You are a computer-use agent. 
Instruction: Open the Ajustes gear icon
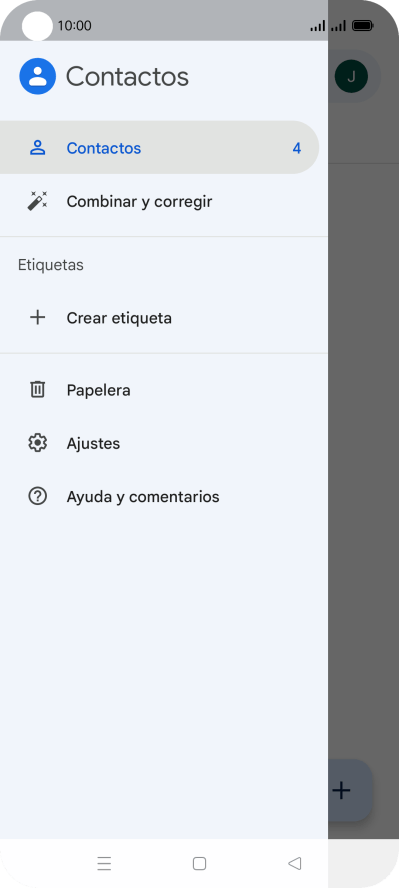[37, 443]
